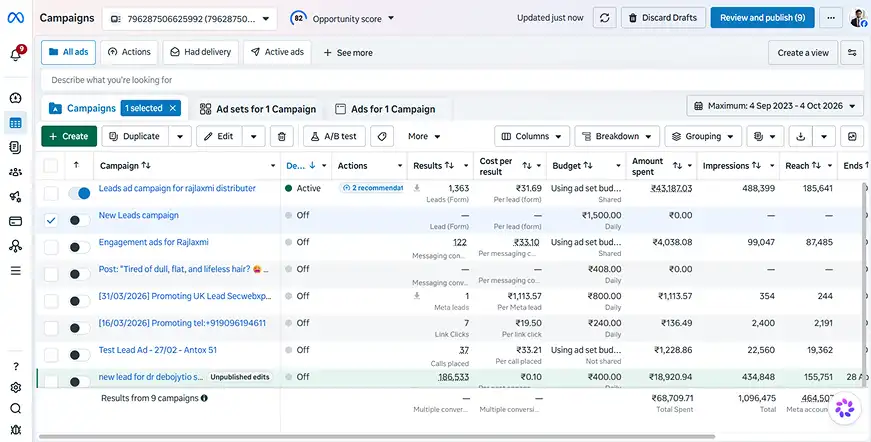Viewport: 871px width, 442px height.
Task: Click the Describe what you're looking for field
Action: [452, 80]
